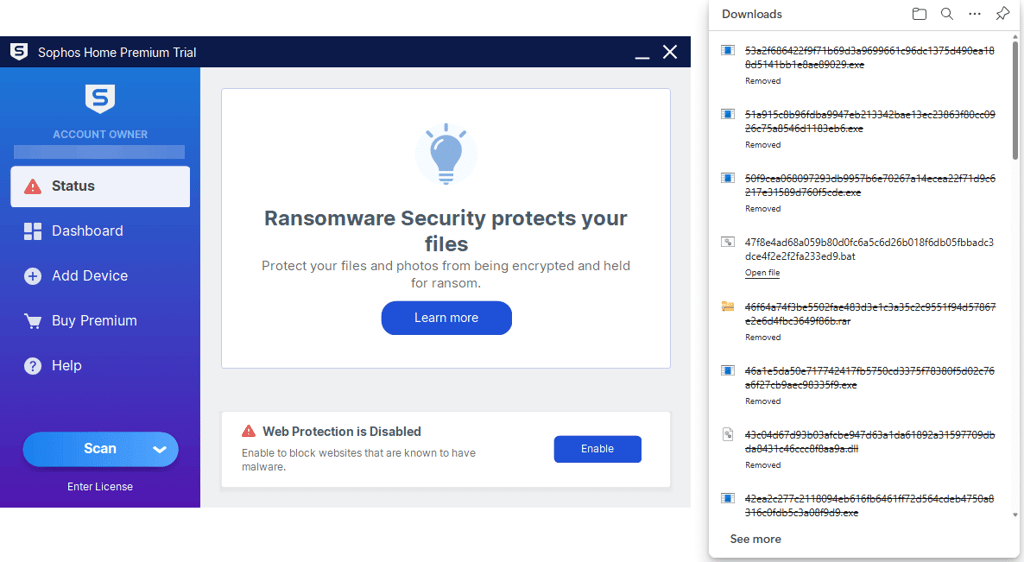This screenshot has height=562, width=1024.
Task: Click the removed 53a2f606422f9f71 .exe entry
Action: [870, 57]
